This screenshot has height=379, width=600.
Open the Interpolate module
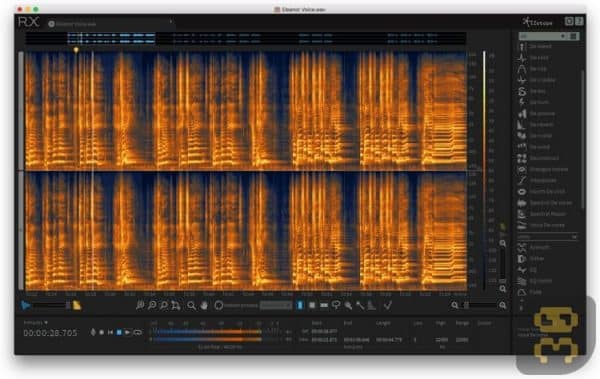click(537, 180)
